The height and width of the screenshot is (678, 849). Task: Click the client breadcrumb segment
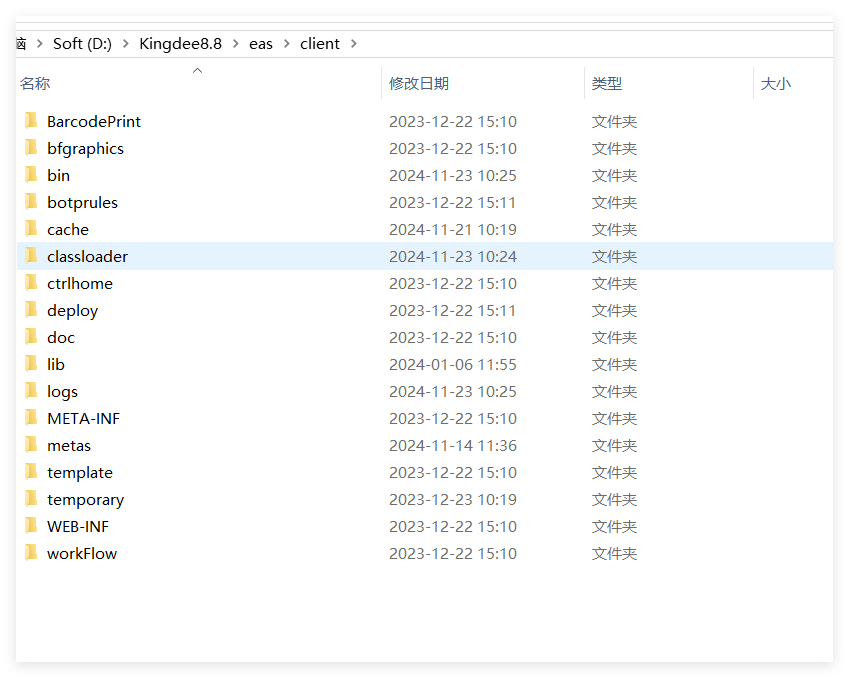[319, 43]
